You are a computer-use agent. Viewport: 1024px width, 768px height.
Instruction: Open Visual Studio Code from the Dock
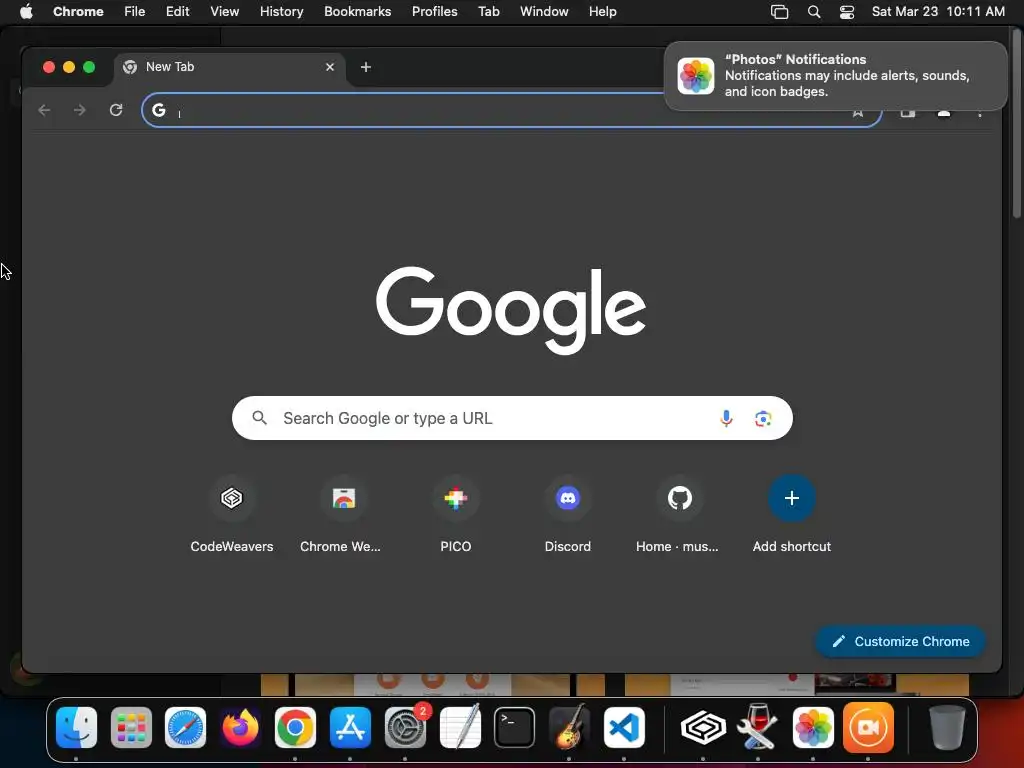tap(624, 727)
